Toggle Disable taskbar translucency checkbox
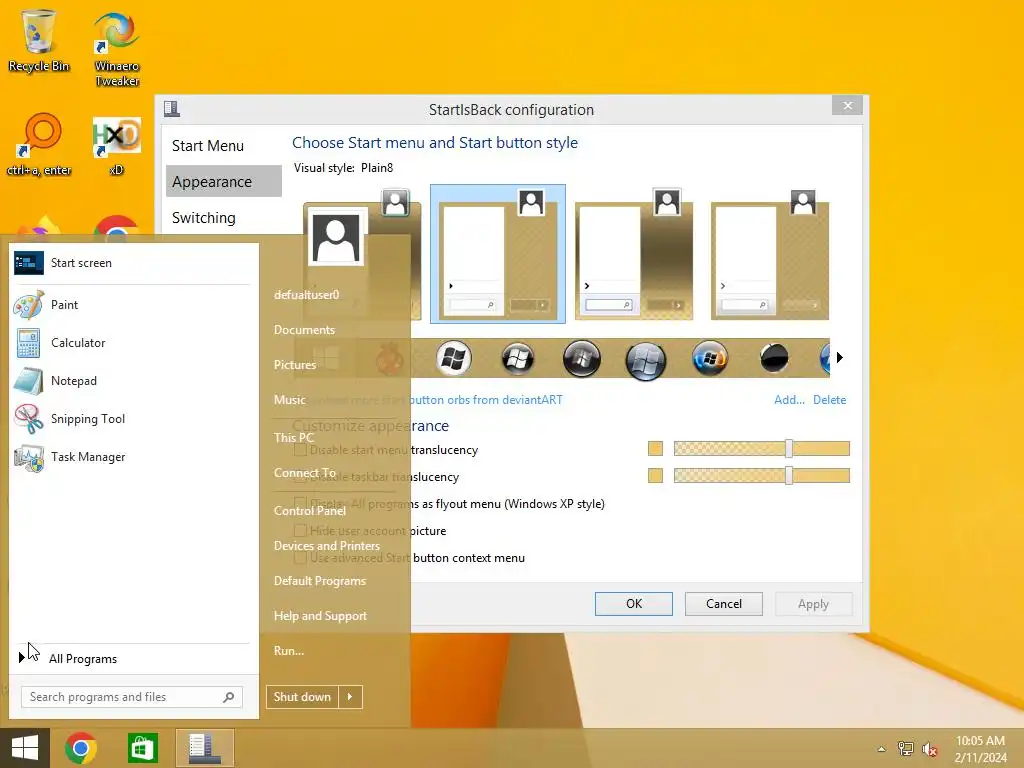This screenshot has height=768, width=1024. coord(300,477)
